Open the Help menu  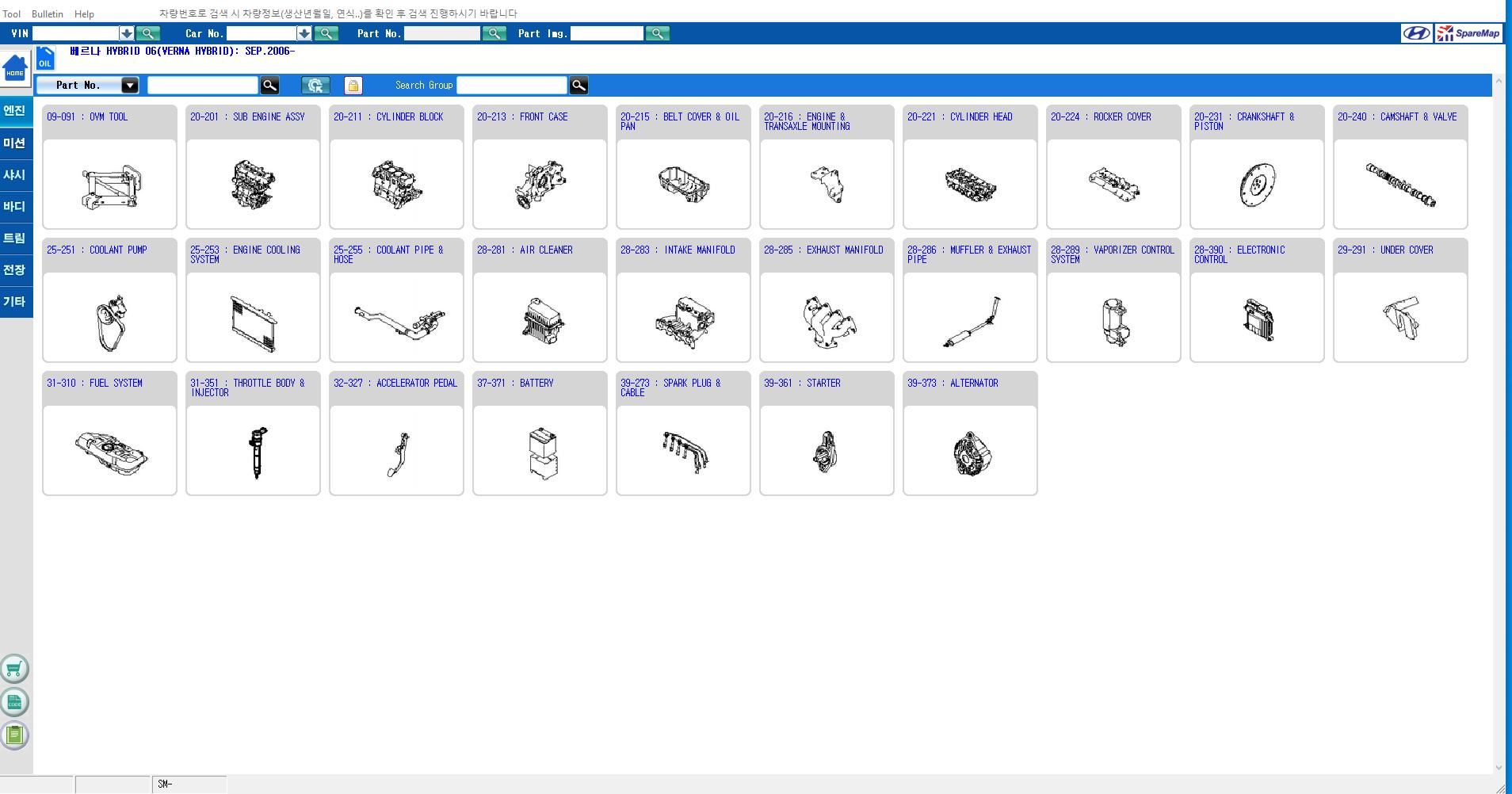pos(84,13)
